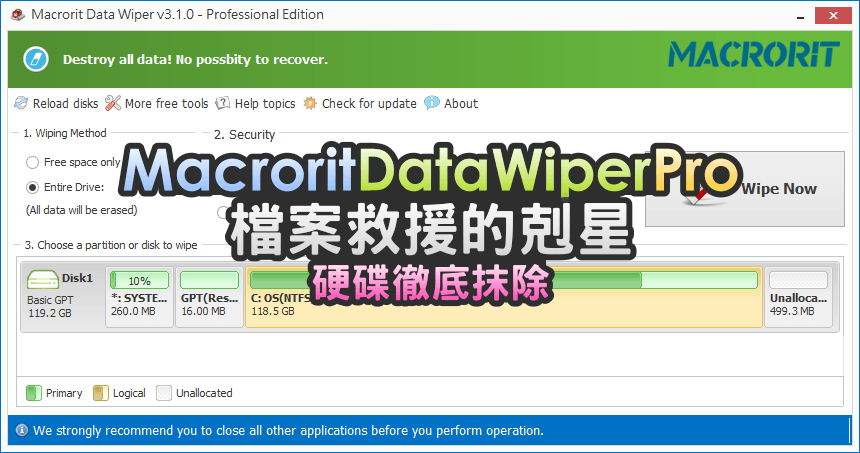Click the '119.2 GB' disk size text
Image resolution: width=860 pixels, height=453 pixels.
(50, 313)
